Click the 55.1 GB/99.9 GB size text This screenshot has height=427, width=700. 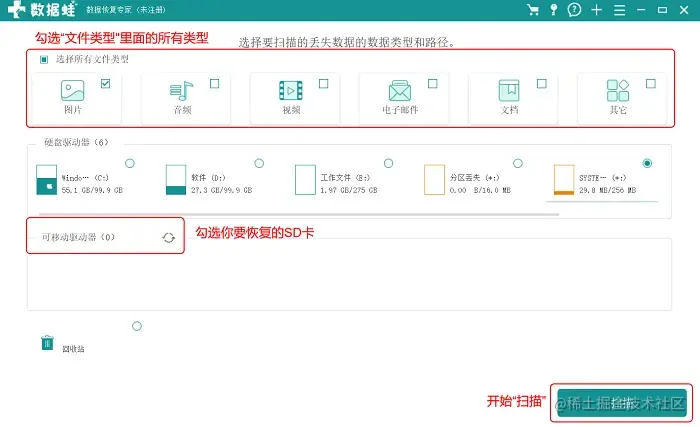point(92,190)
